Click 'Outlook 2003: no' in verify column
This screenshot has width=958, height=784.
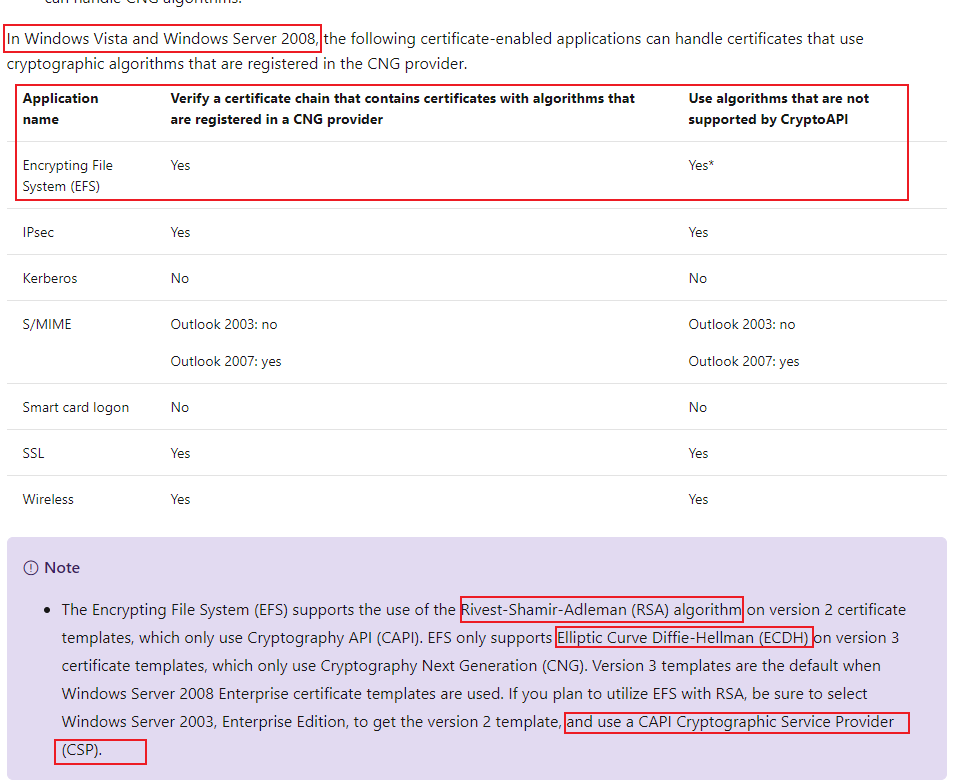click(x=224, y=324)
